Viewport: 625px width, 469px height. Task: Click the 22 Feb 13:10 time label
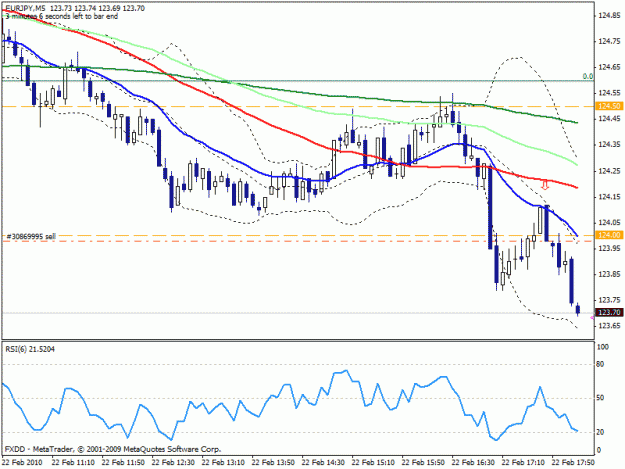[x=223, y=462]
